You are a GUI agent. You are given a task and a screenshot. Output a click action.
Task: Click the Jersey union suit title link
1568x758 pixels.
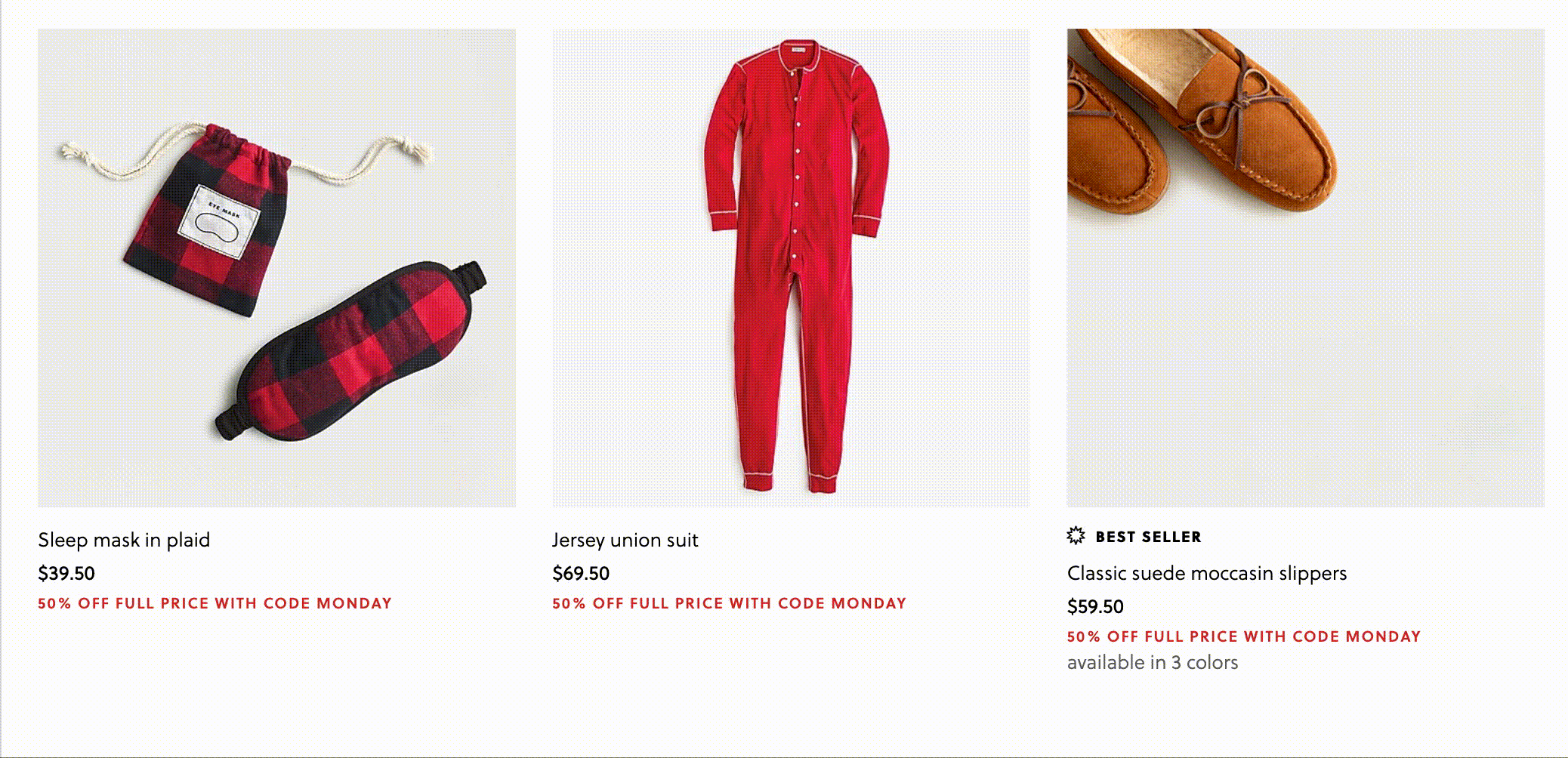625,540
